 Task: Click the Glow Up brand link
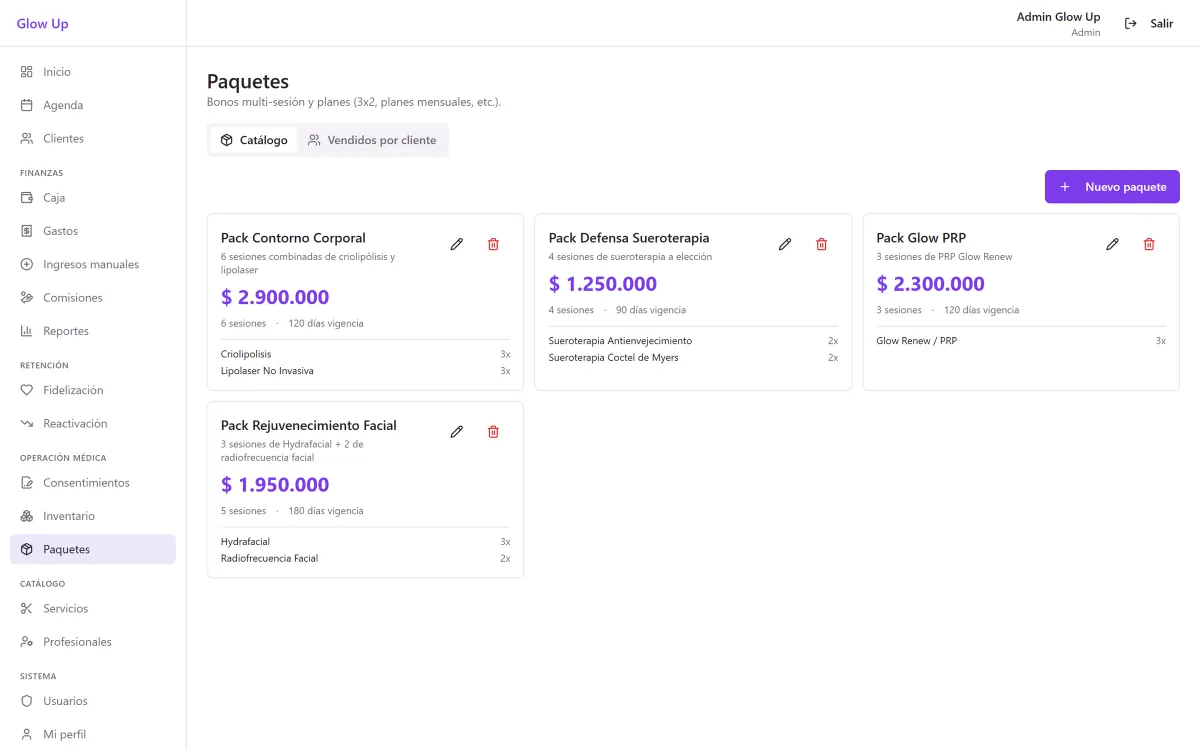[x=43, y=24]
